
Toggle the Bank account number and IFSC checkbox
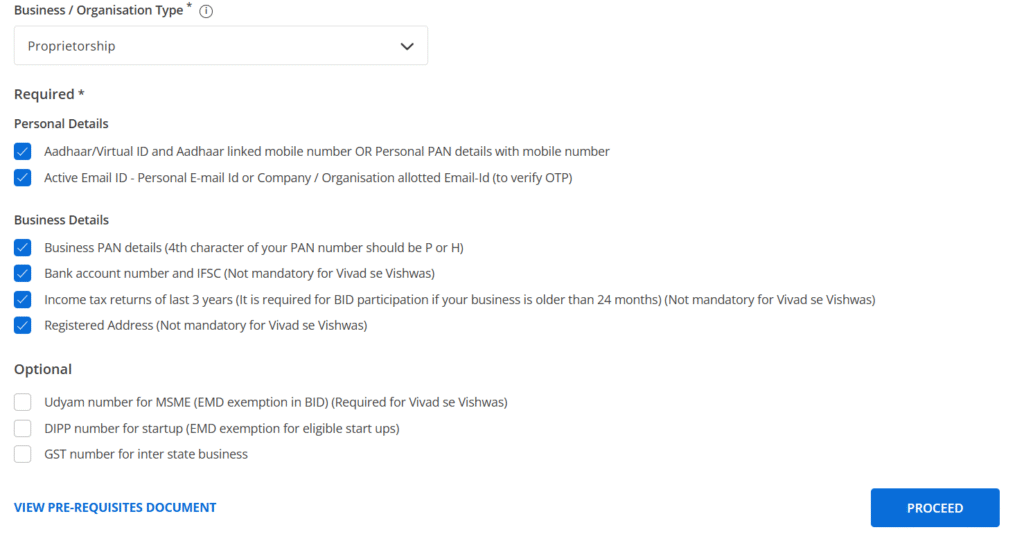click(23, 273)
